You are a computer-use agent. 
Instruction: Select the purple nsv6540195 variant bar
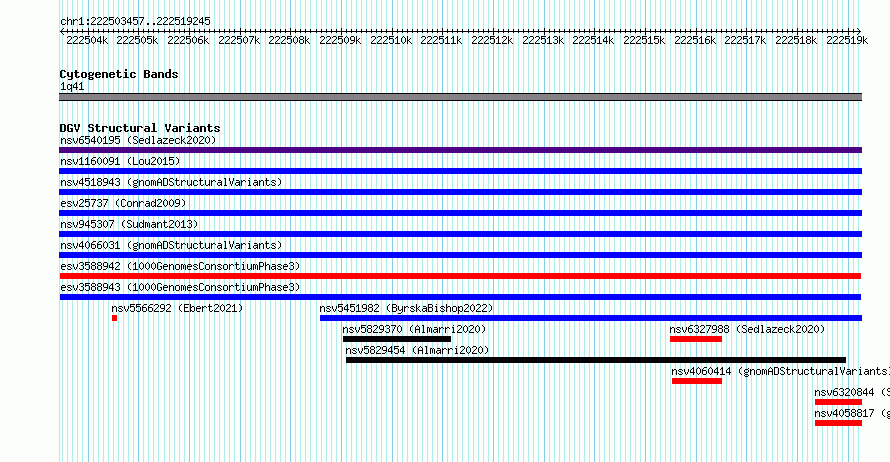click(460, 150)
